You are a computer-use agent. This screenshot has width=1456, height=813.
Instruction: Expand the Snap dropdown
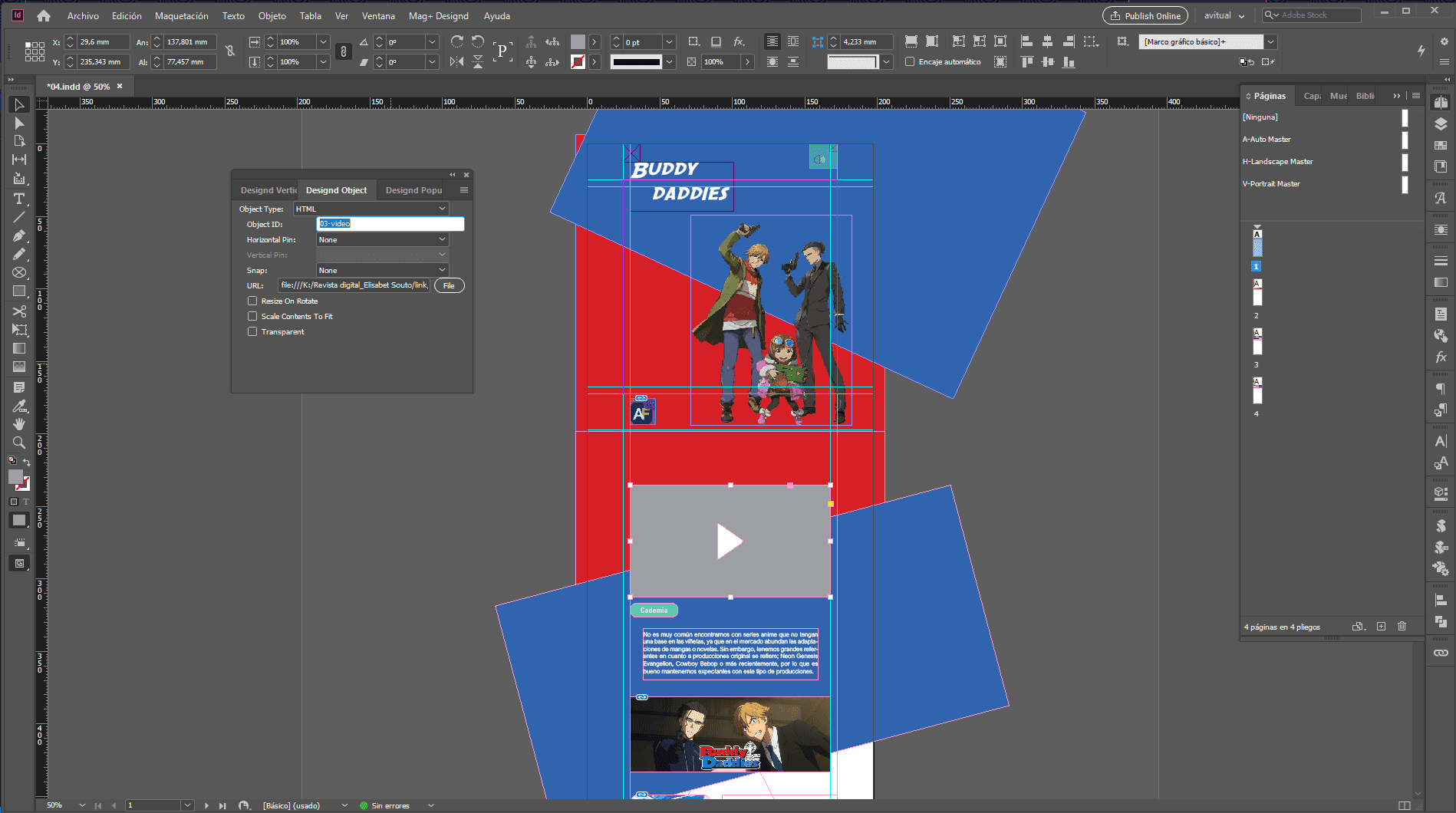point(382,270)
